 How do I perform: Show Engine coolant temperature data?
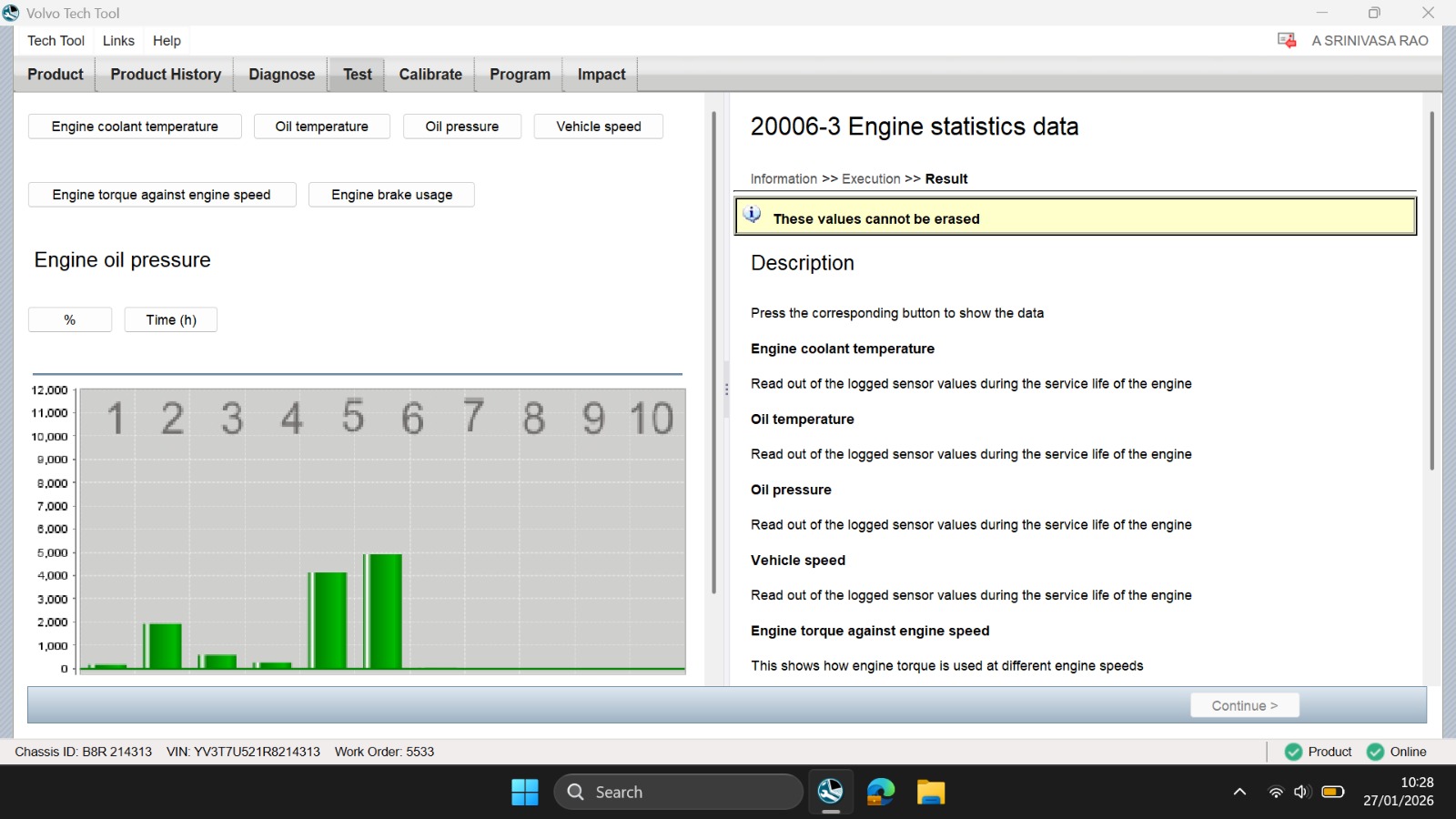coord(135,126)
